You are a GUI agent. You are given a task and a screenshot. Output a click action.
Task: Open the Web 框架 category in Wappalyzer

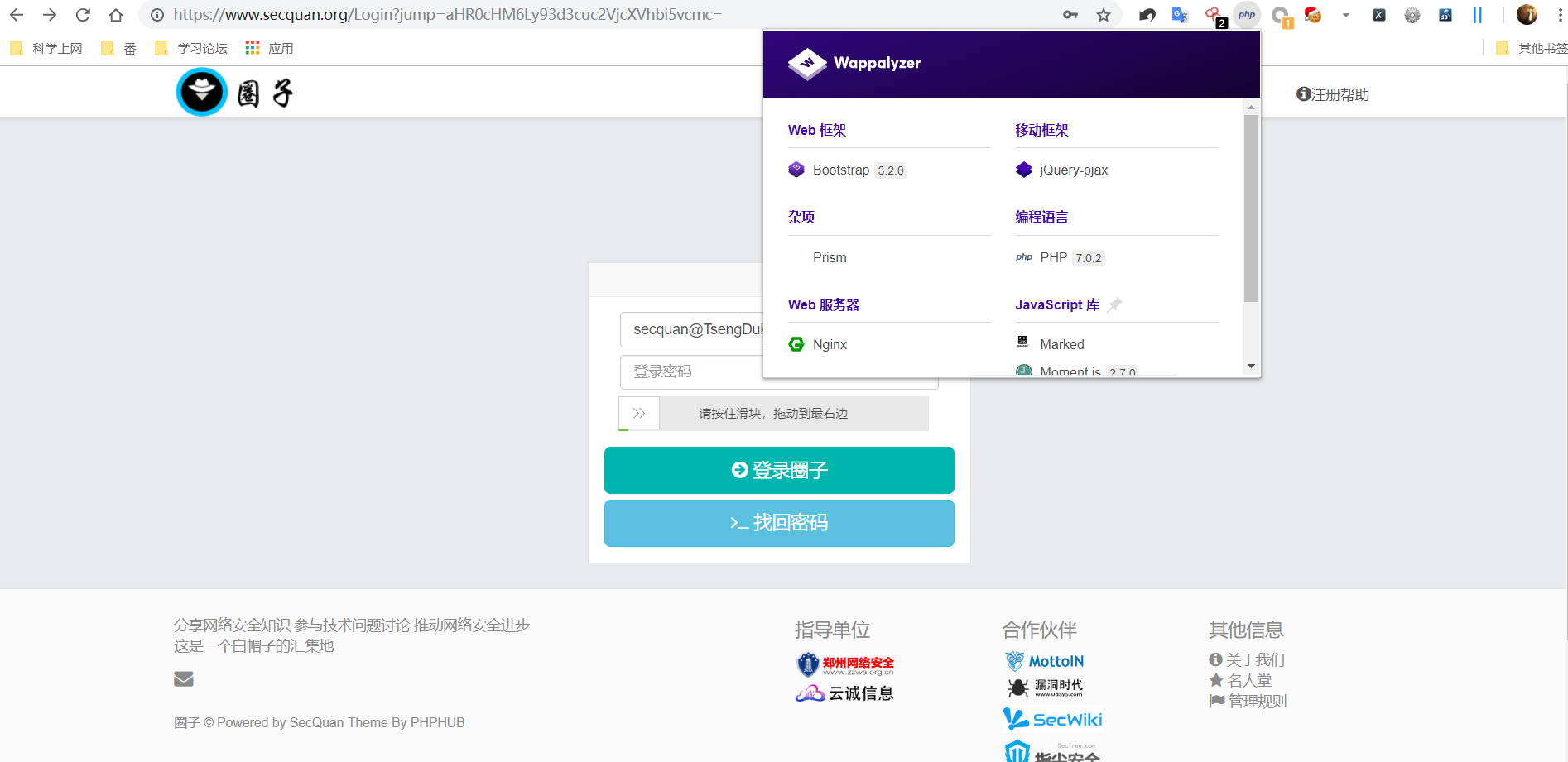point(817,130)
